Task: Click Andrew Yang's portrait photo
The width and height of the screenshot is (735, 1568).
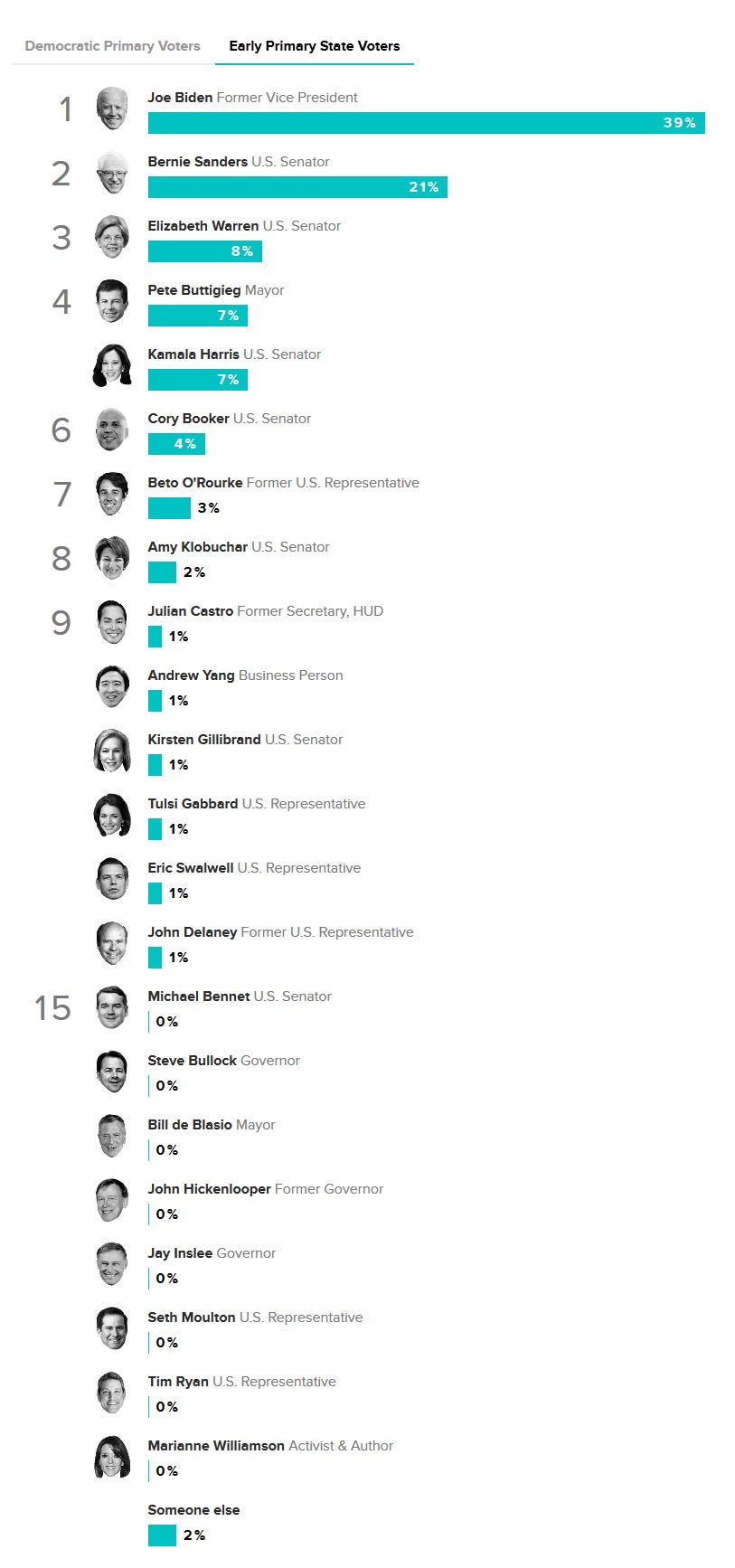Action: pos(112,686)
